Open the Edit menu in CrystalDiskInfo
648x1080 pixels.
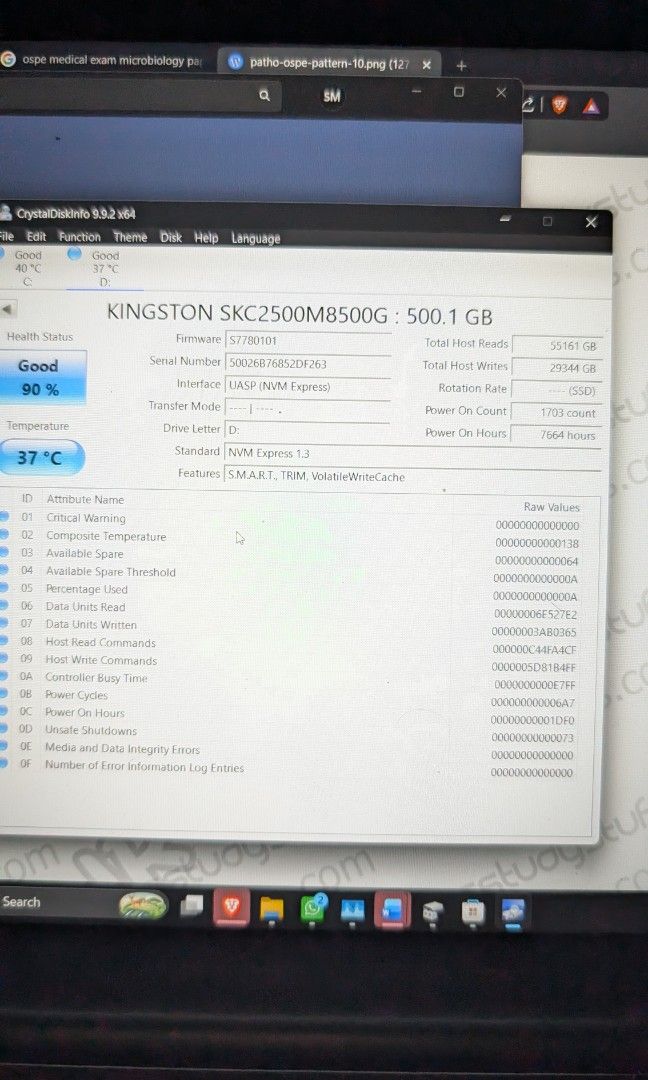tap(36, 236)
